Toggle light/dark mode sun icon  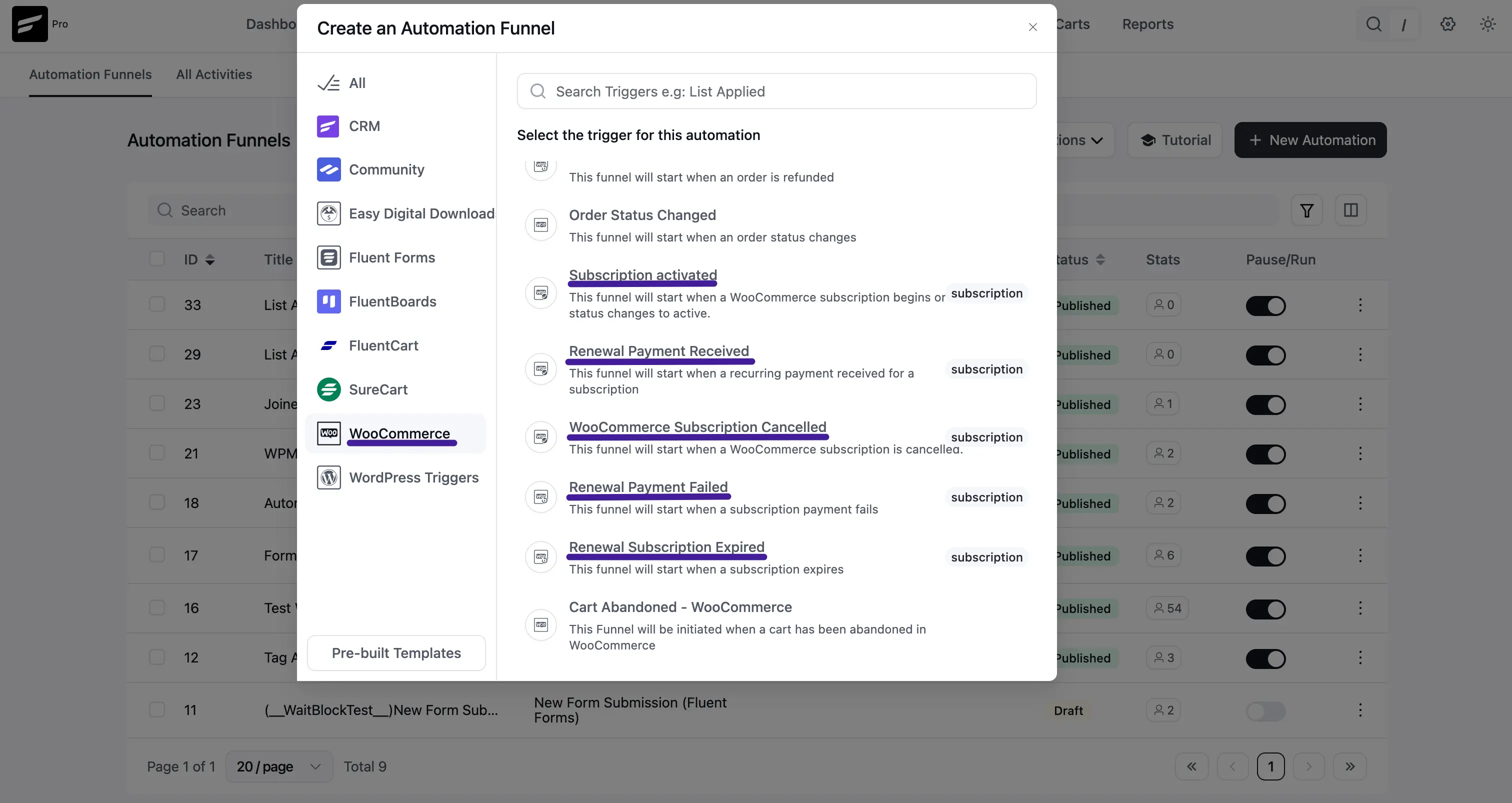point(1488,24)
